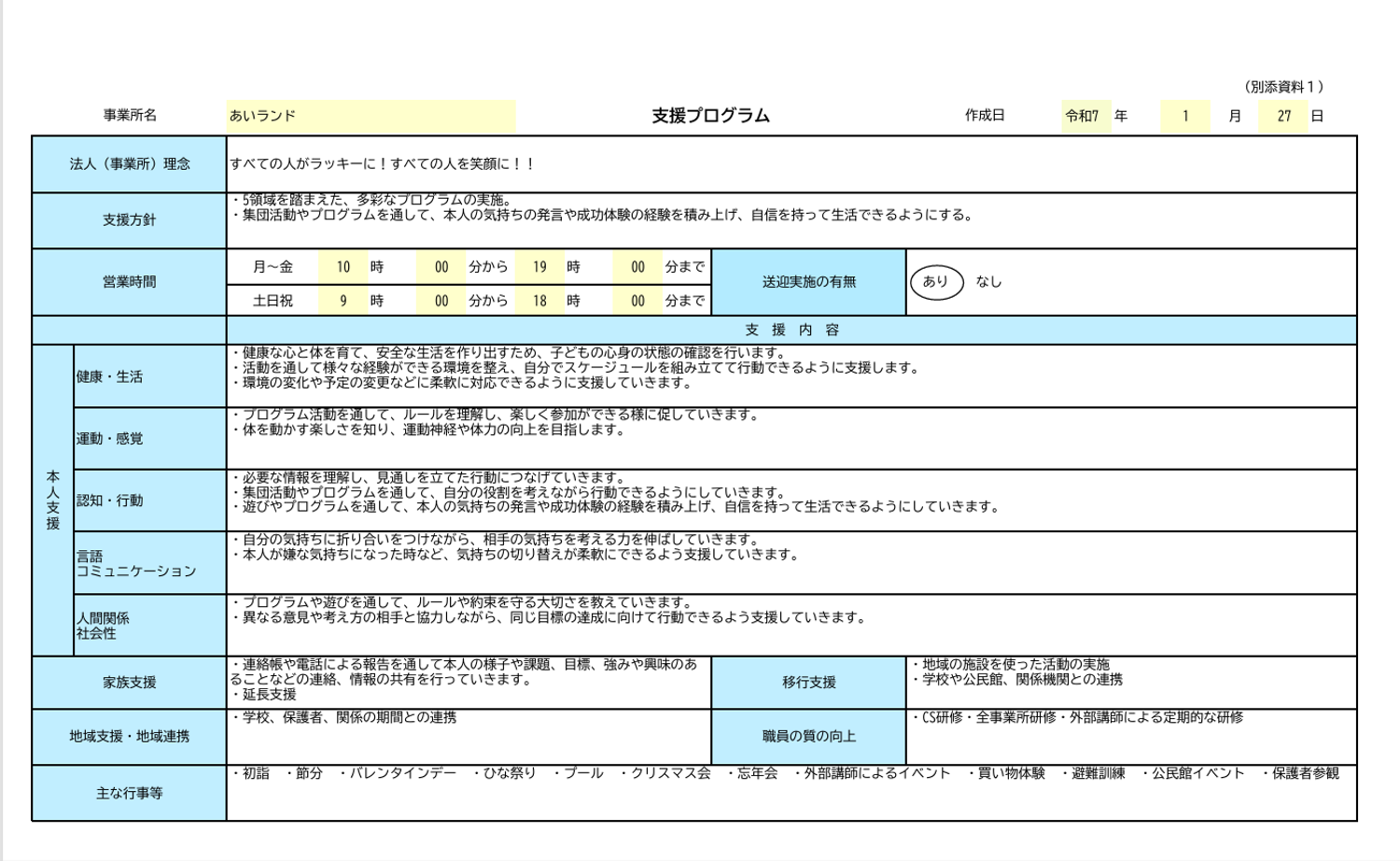Click the 事業所名 label
The height and width of the screenshot is (861, 1400).
coord(130,116)
